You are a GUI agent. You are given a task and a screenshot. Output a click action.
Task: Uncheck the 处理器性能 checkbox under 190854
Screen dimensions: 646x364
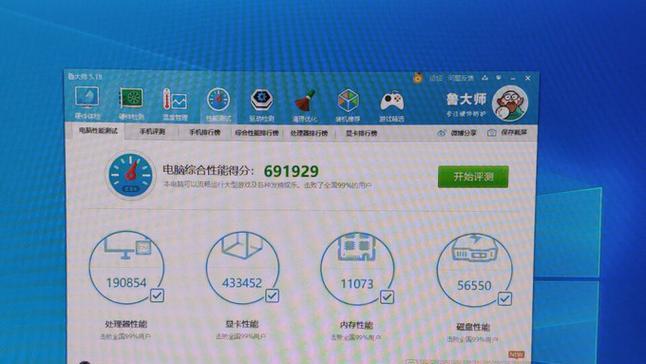click(157, 295)
